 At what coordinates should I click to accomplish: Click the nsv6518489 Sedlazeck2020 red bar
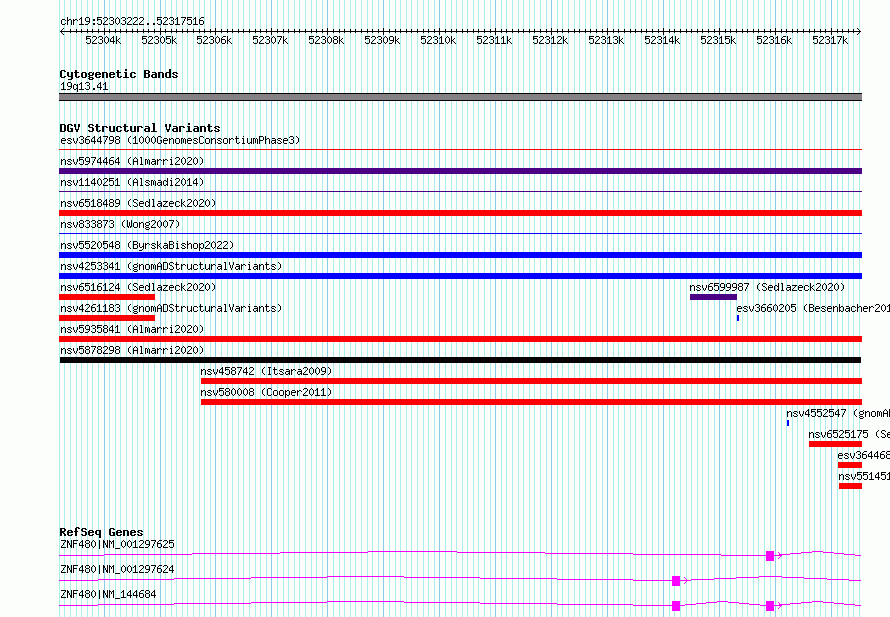460,213
